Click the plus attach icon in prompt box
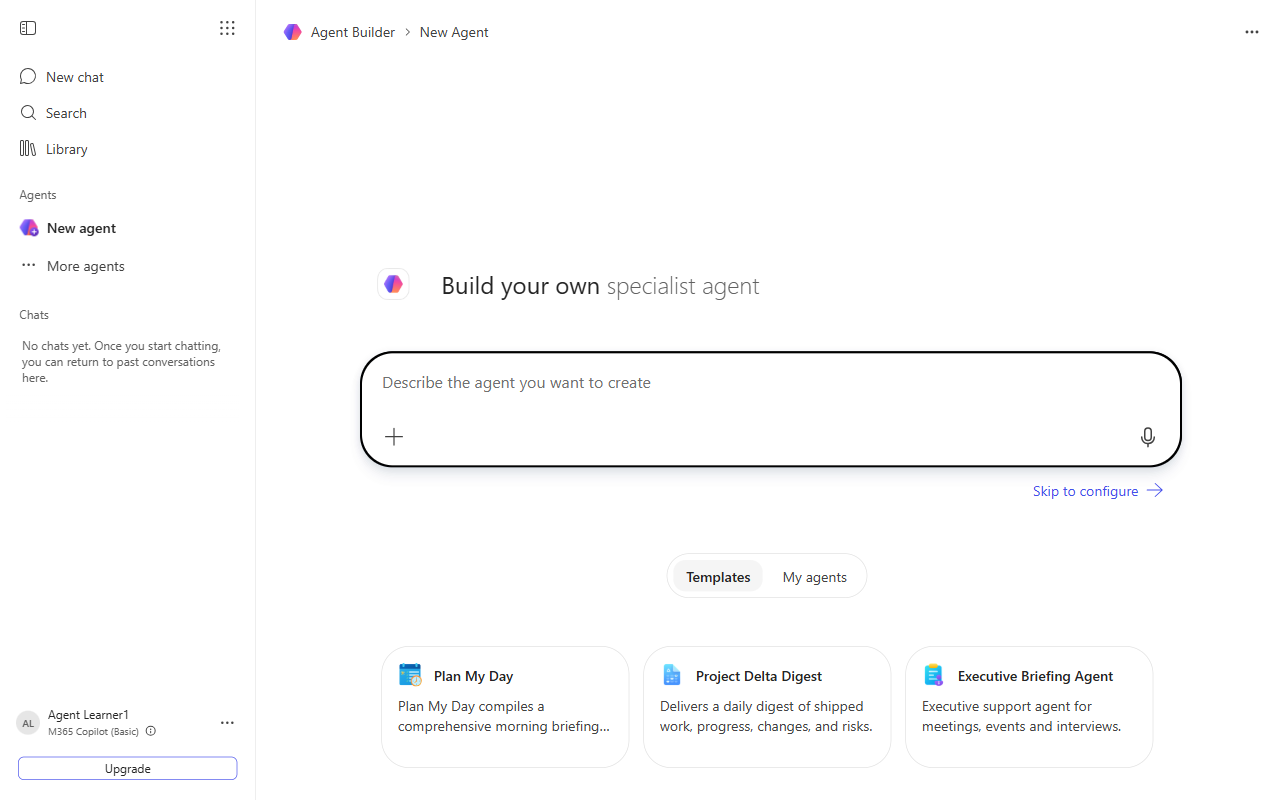Image resolution: width=1280 pixels, height=800 pixels. coord(394,436)
